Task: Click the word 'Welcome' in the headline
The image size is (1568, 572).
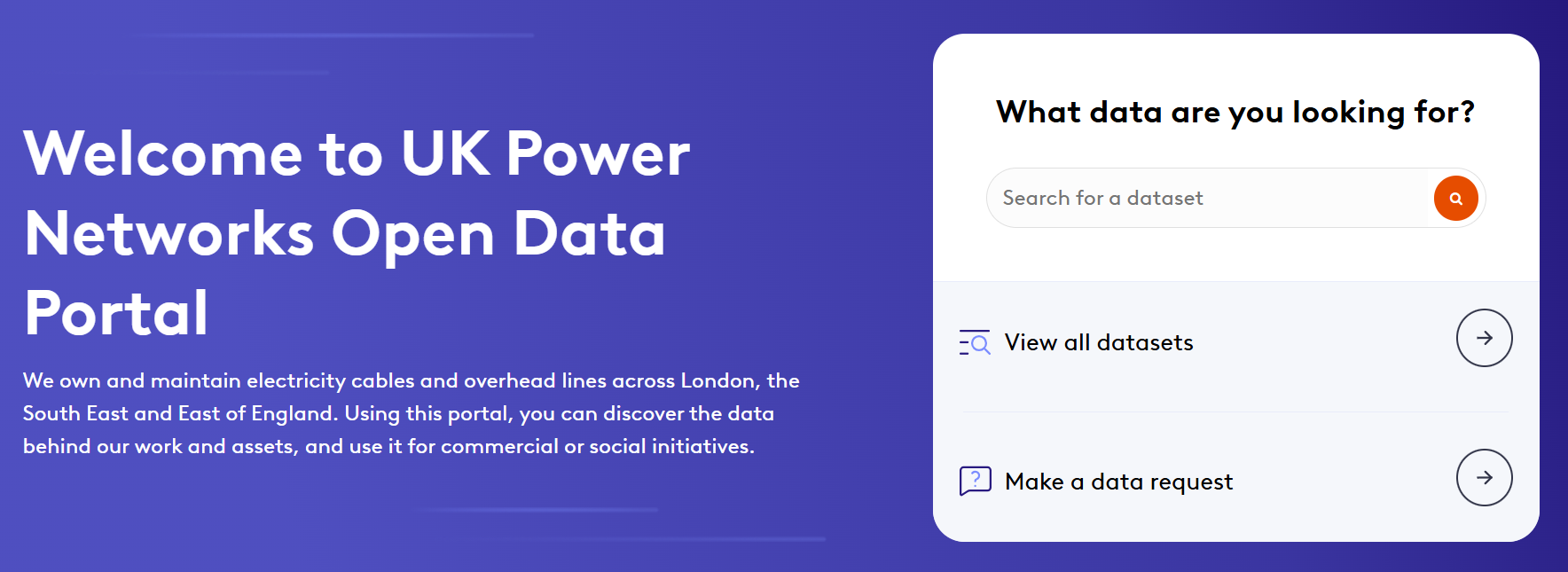Action: click(x=163, y=154)
